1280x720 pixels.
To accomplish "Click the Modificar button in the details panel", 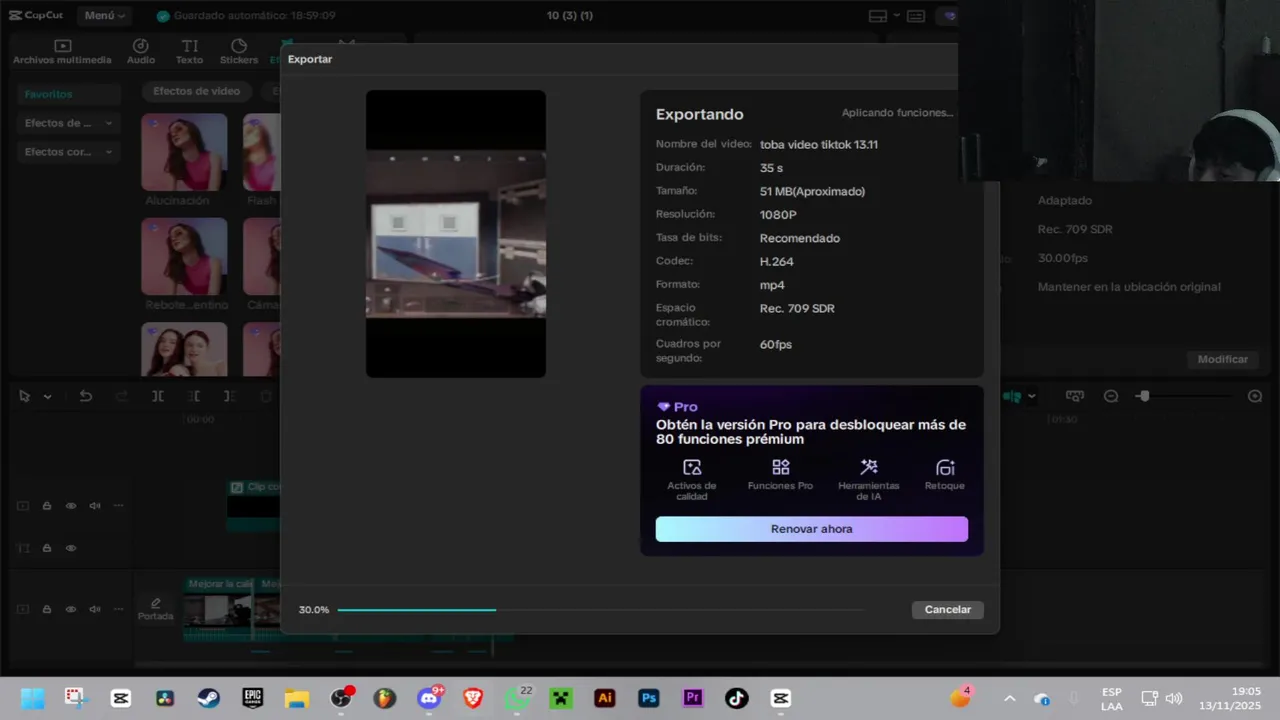I will coord(1222,359).
